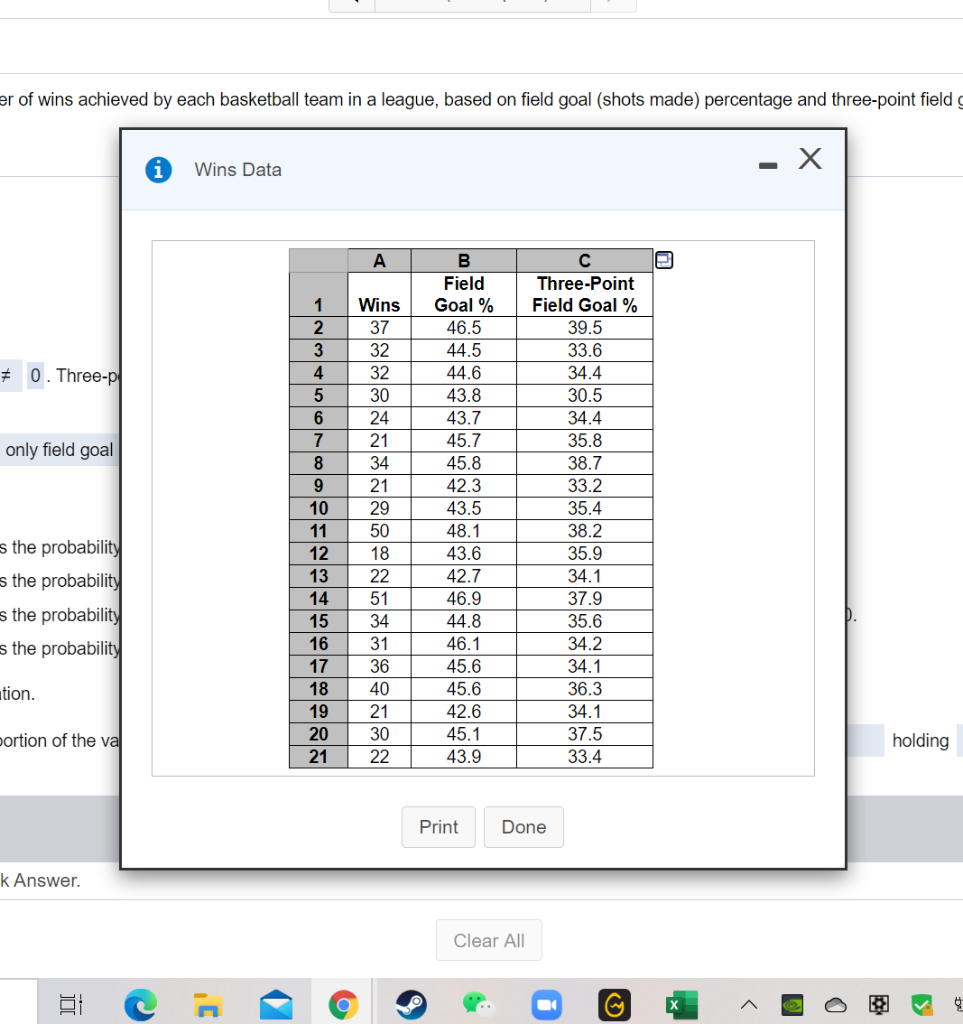Select row header 10

(x=319, y=509)
